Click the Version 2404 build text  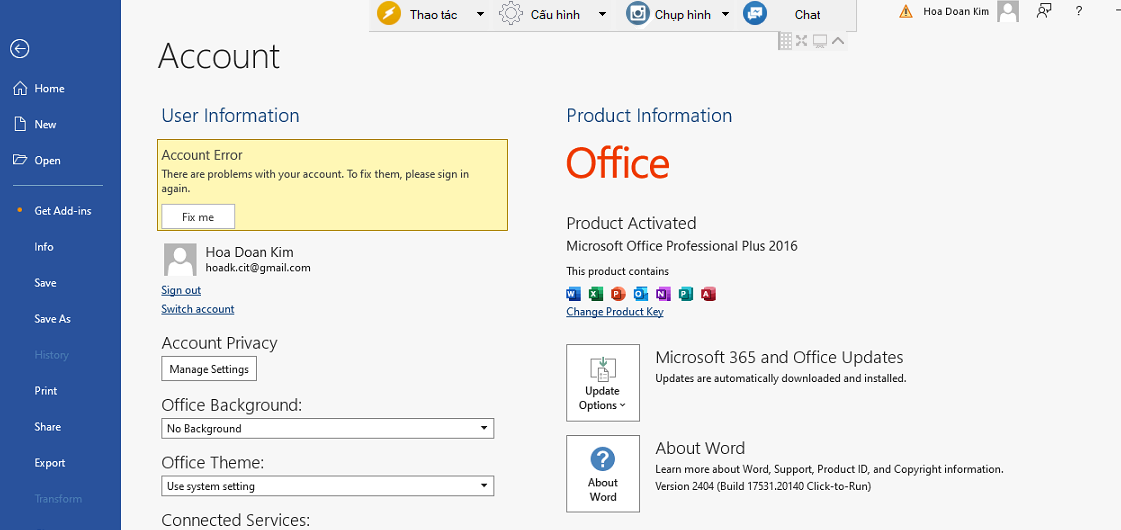coord(763,486)
